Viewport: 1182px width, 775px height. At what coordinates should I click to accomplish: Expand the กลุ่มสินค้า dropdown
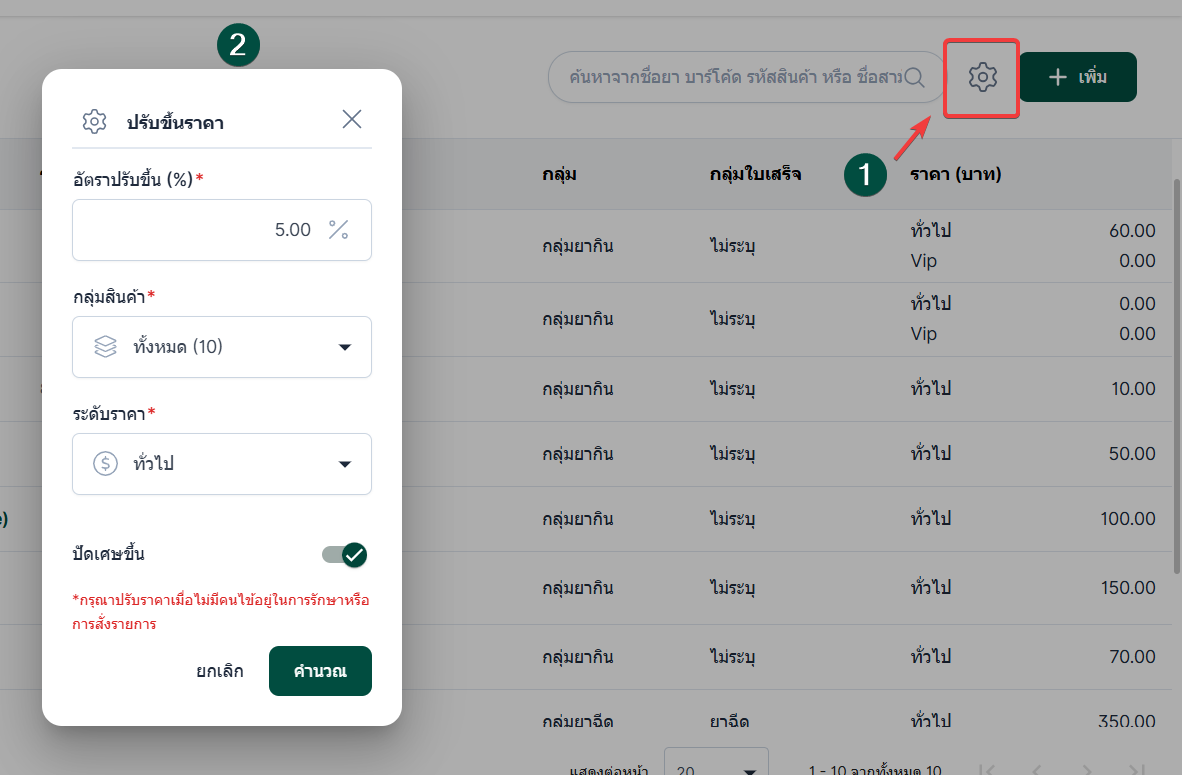tap(344, 347)
